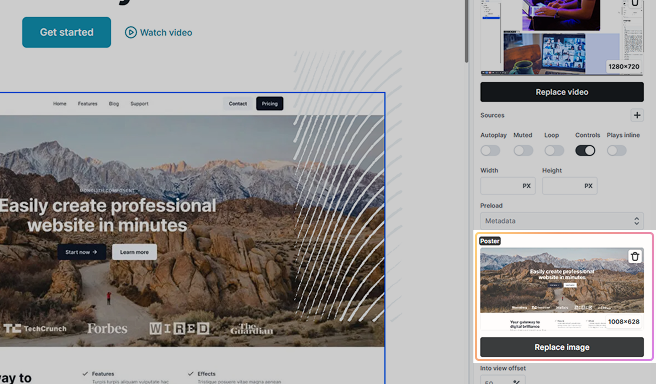Click the 1008×628 dimension badge
The image size is (656, 384).
(623, 322)
